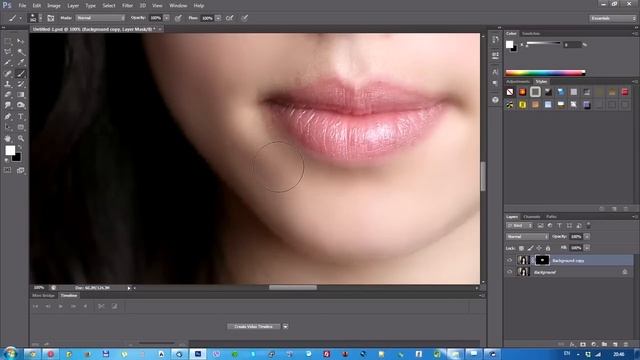Create new adjustment layer icon
The height and width of the screenshot is (360, 640).
(593, 344)
